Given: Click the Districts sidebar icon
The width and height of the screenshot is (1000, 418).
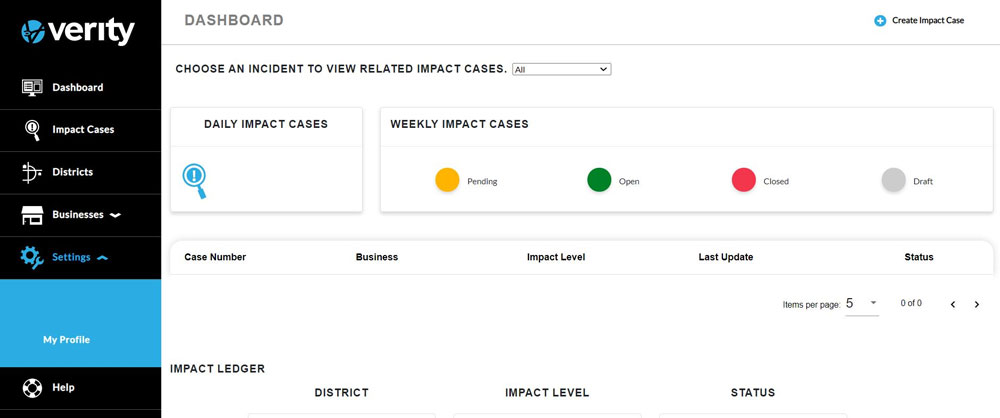Looking at the screenshot, I should (x=32, y=172).
